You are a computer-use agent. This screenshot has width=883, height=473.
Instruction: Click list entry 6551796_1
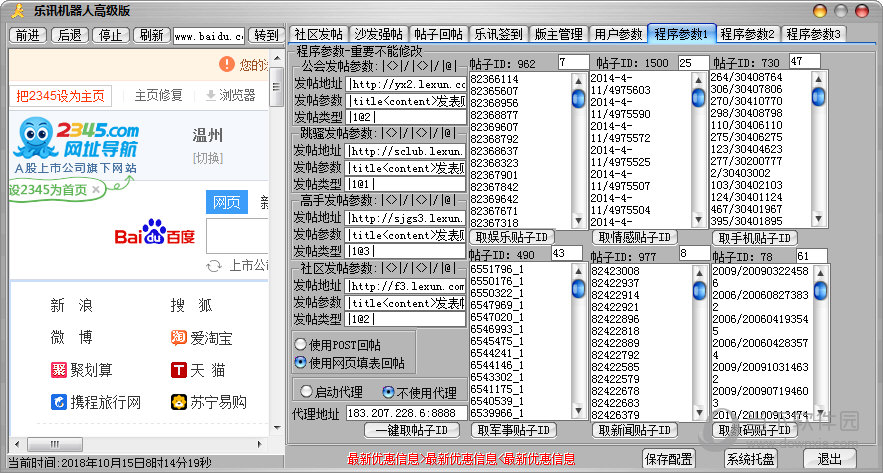(497, 270)
